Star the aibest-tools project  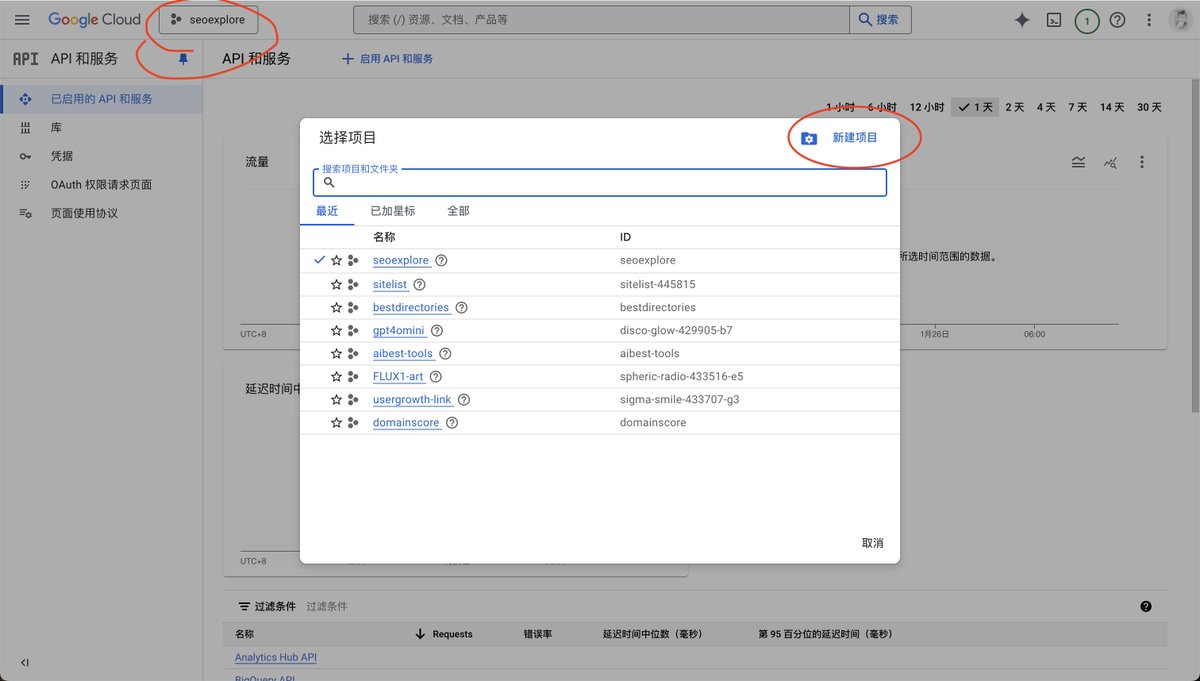(336, 353)
